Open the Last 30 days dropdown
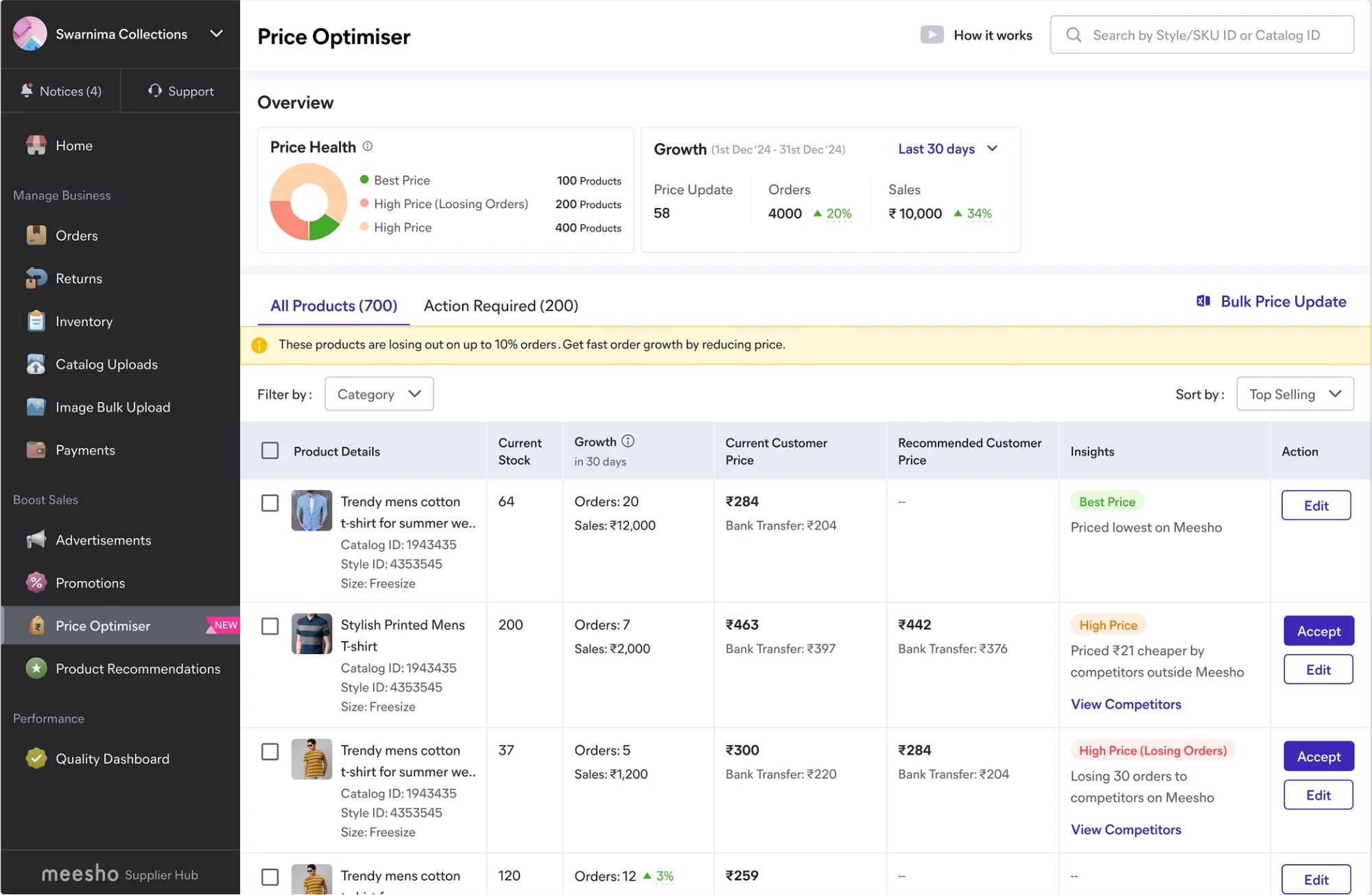 [x=948, y=149]
